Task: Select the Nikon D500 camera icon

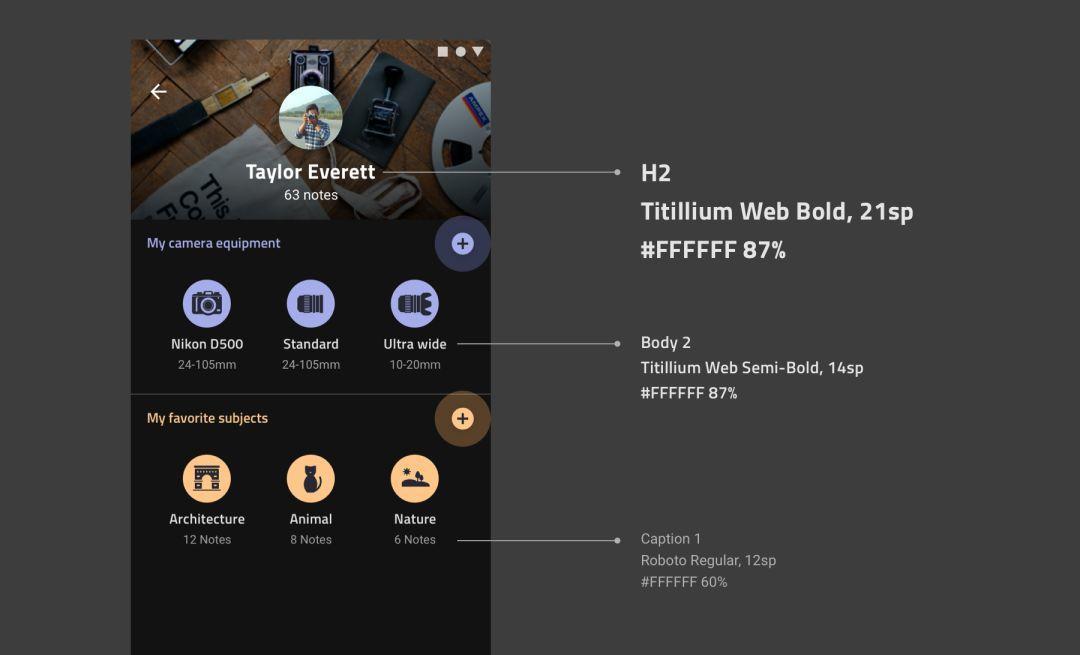Action: [207, 304]
